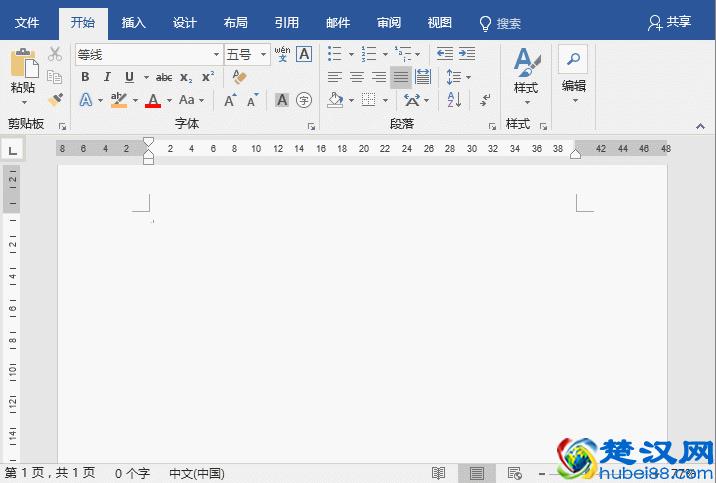Screen dimensions: 716x483
Task: Click the Cut scissors icon
Action: (55, 54)
